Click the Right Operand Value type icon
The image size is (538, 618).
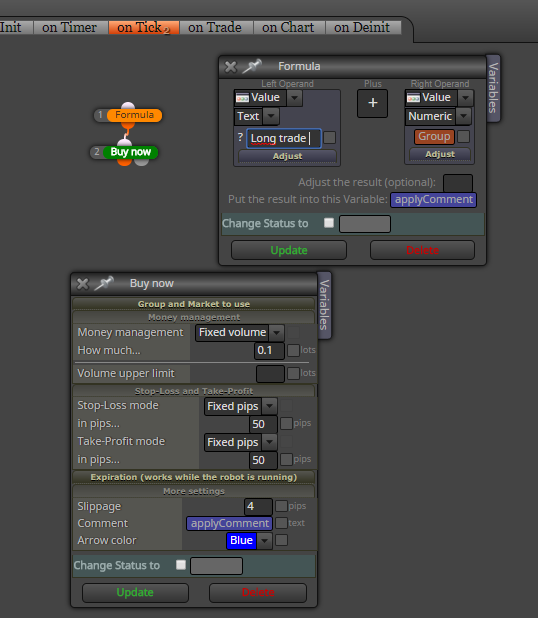[x=413, y=97]
